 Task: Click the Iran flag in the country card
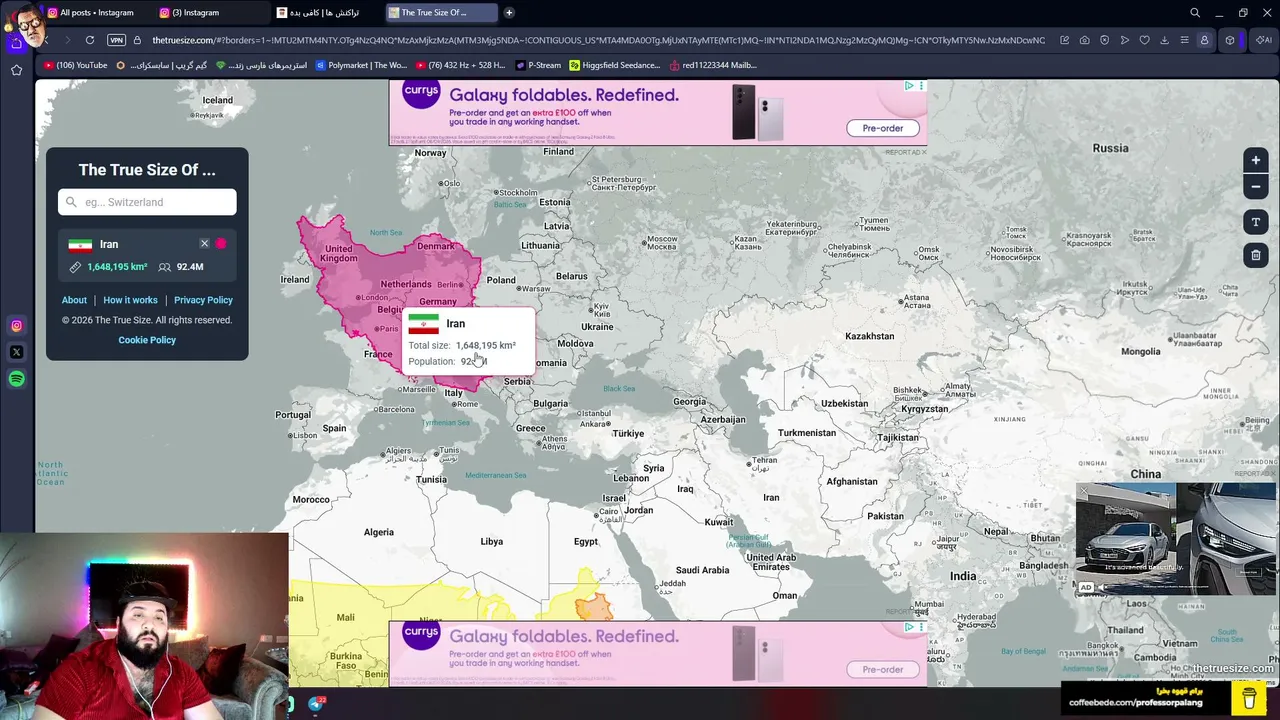pyautogui.click(x=80, y=244)
